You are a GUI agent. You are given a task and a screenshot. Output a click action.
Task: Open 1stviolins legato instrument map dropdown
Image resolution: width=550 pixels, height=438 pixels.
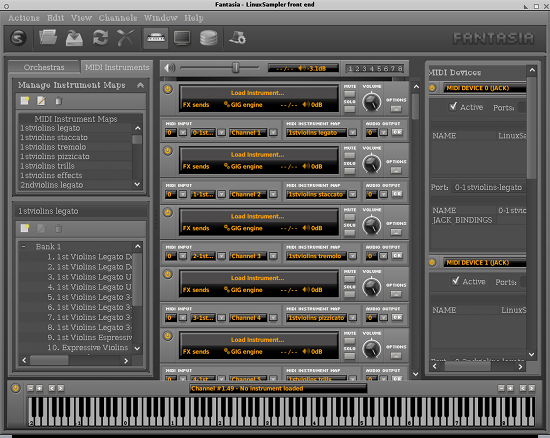[353, 133]
